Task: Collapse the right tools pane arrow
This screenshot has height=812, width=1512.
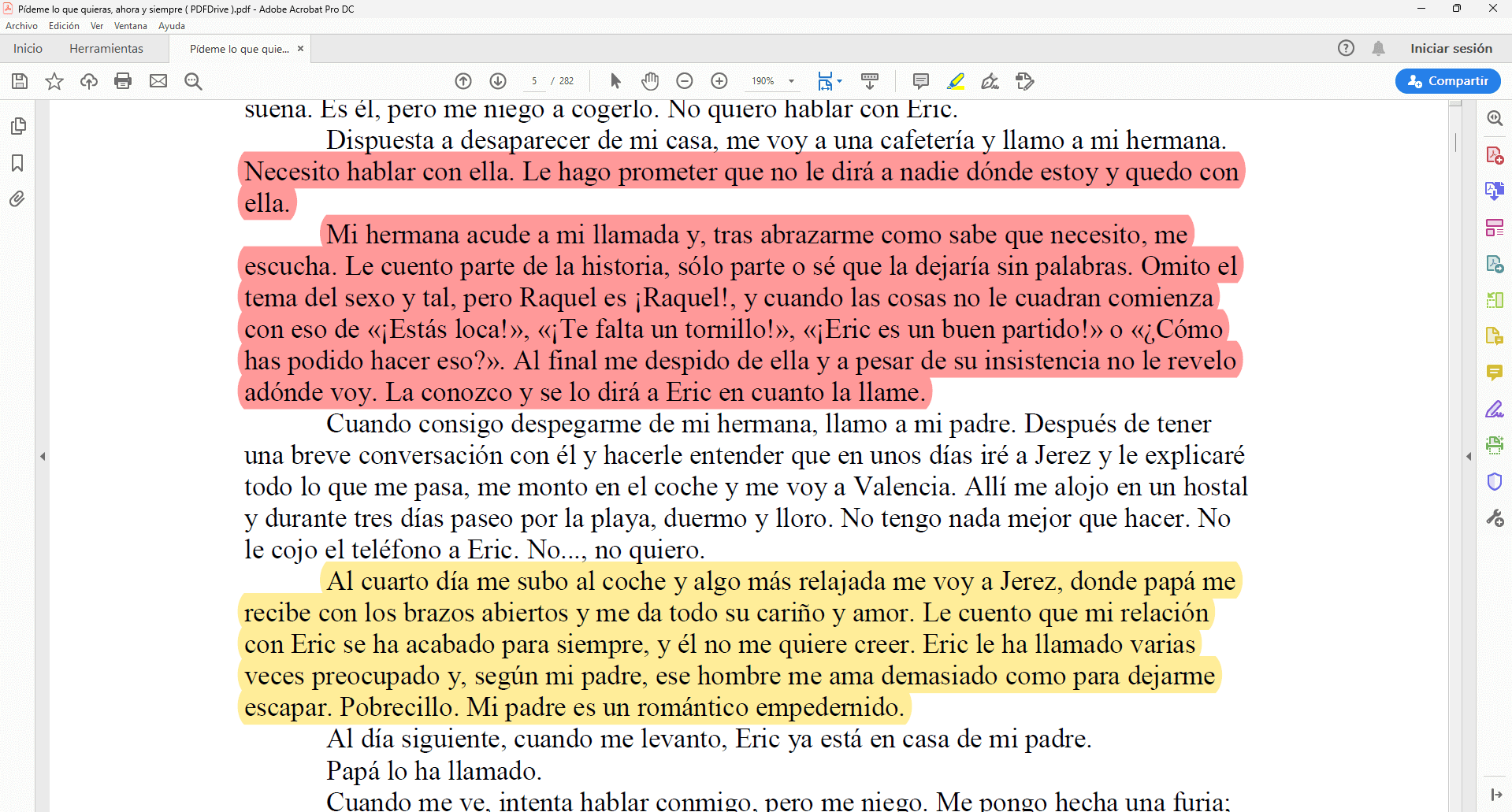Action: pos(1469,456)
